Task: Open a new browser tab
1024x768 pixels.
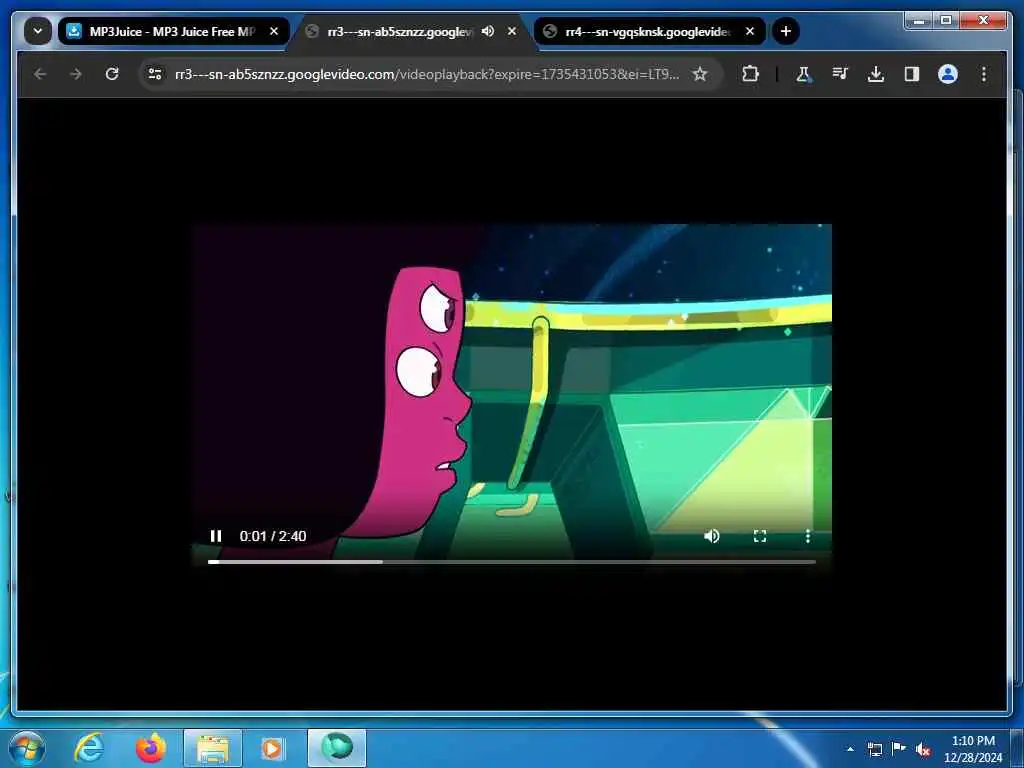Action: click(786, 31)
